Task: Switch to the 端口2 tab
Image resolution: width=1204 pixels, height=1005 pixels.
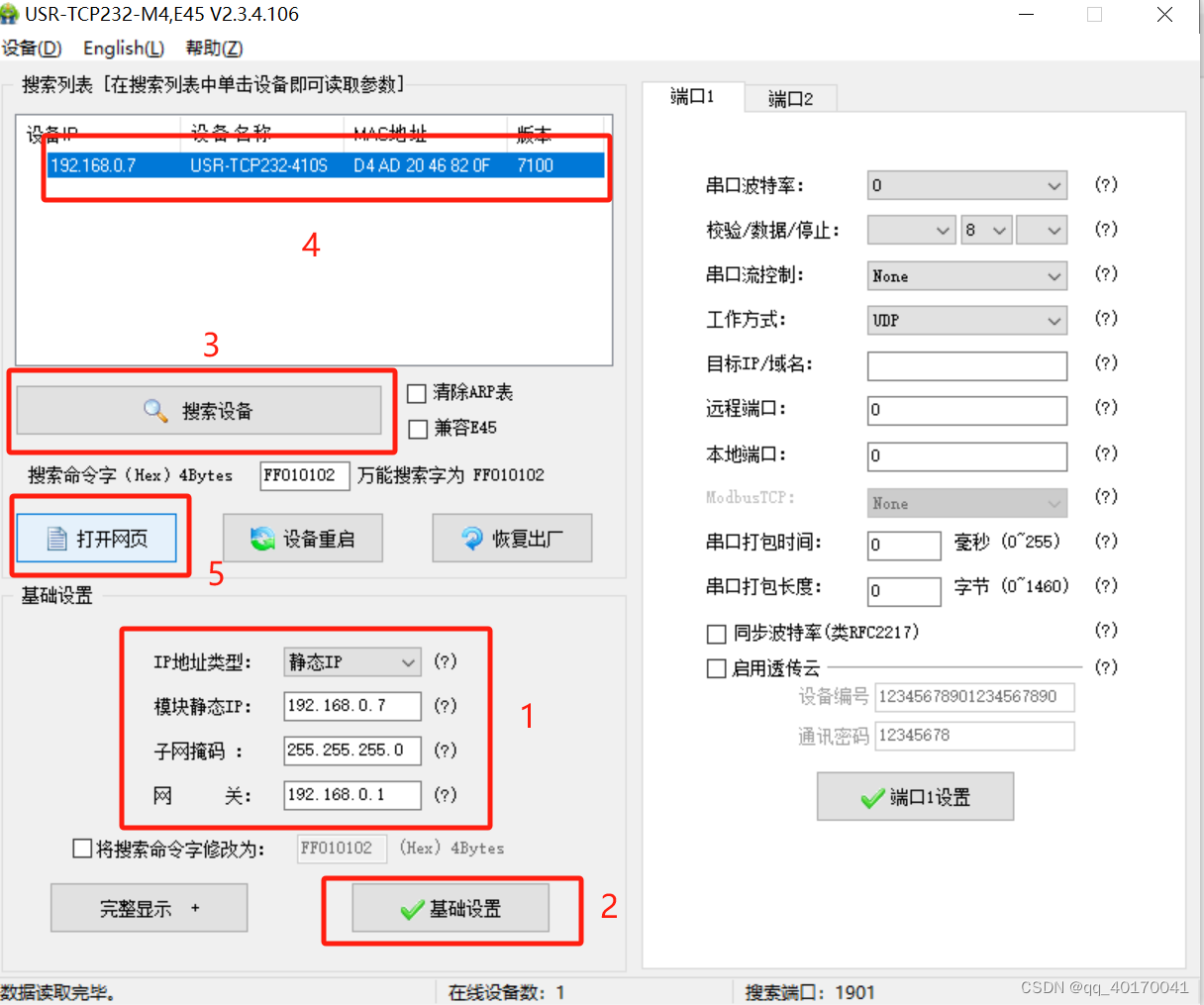Action: pos(790,99)
